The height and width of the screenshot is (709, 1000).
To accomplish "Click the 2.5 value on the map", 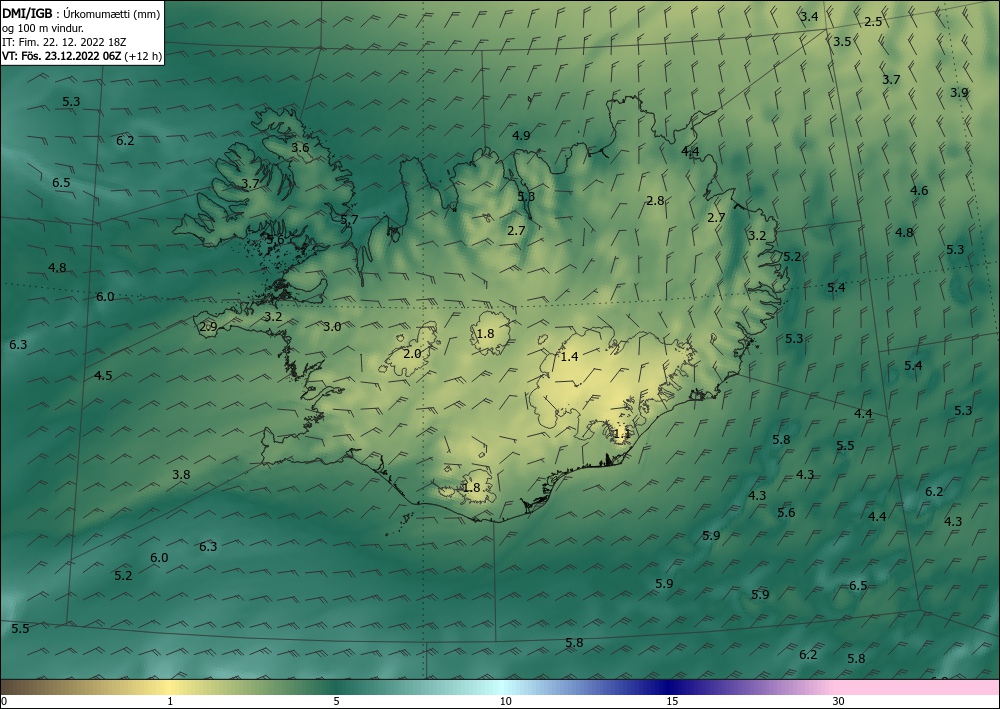I will pyautogui.click(x=873, y=22).
